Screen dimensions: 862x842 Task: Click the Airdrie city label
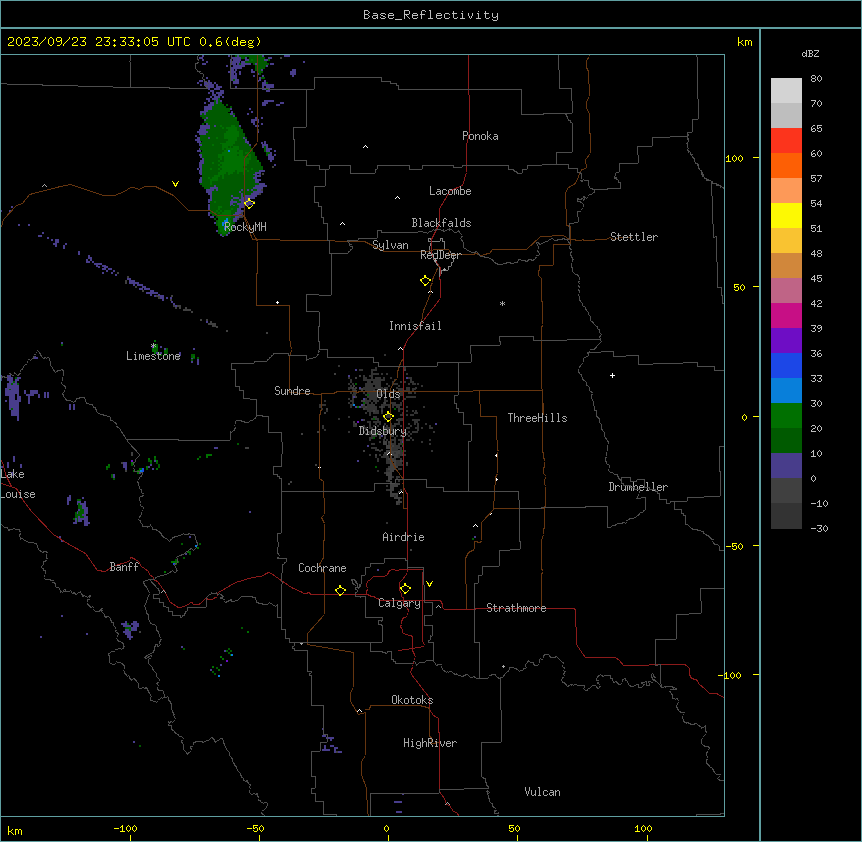404,537
